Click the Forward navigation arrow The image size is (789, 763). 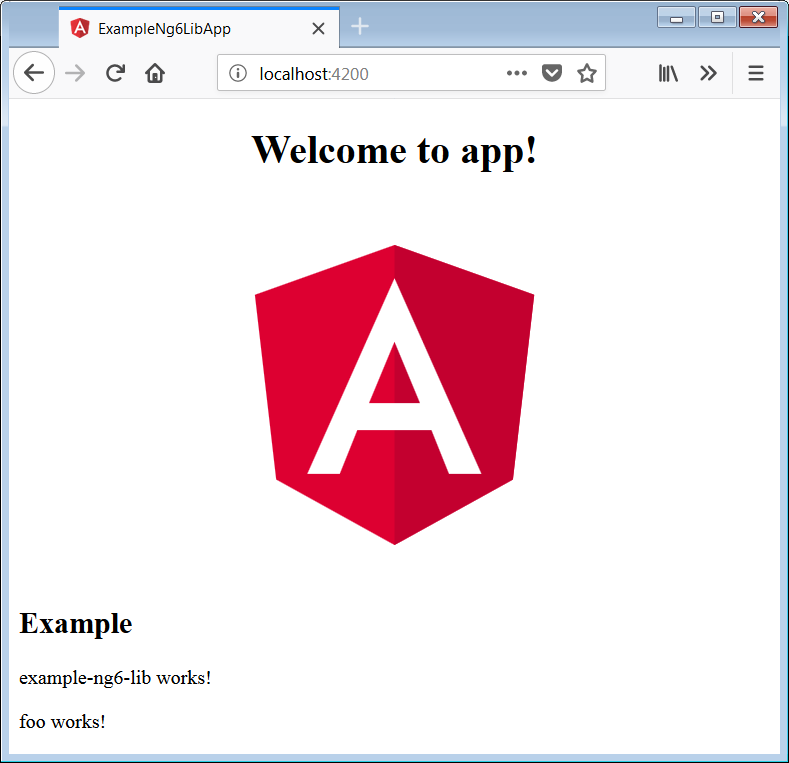click(x=75, y=73)
